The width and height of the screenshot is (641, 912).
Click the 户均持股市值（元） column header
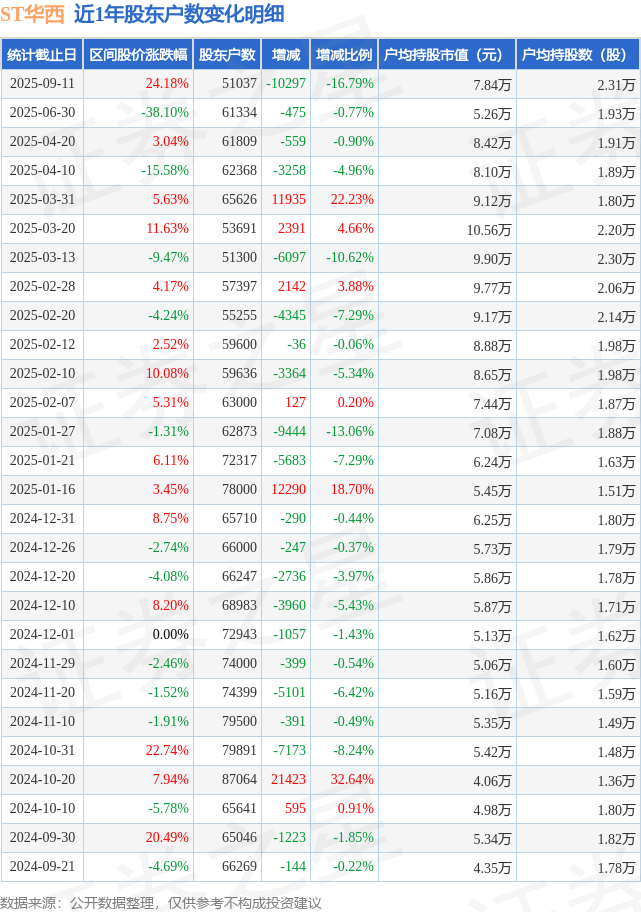pos(447,55)
